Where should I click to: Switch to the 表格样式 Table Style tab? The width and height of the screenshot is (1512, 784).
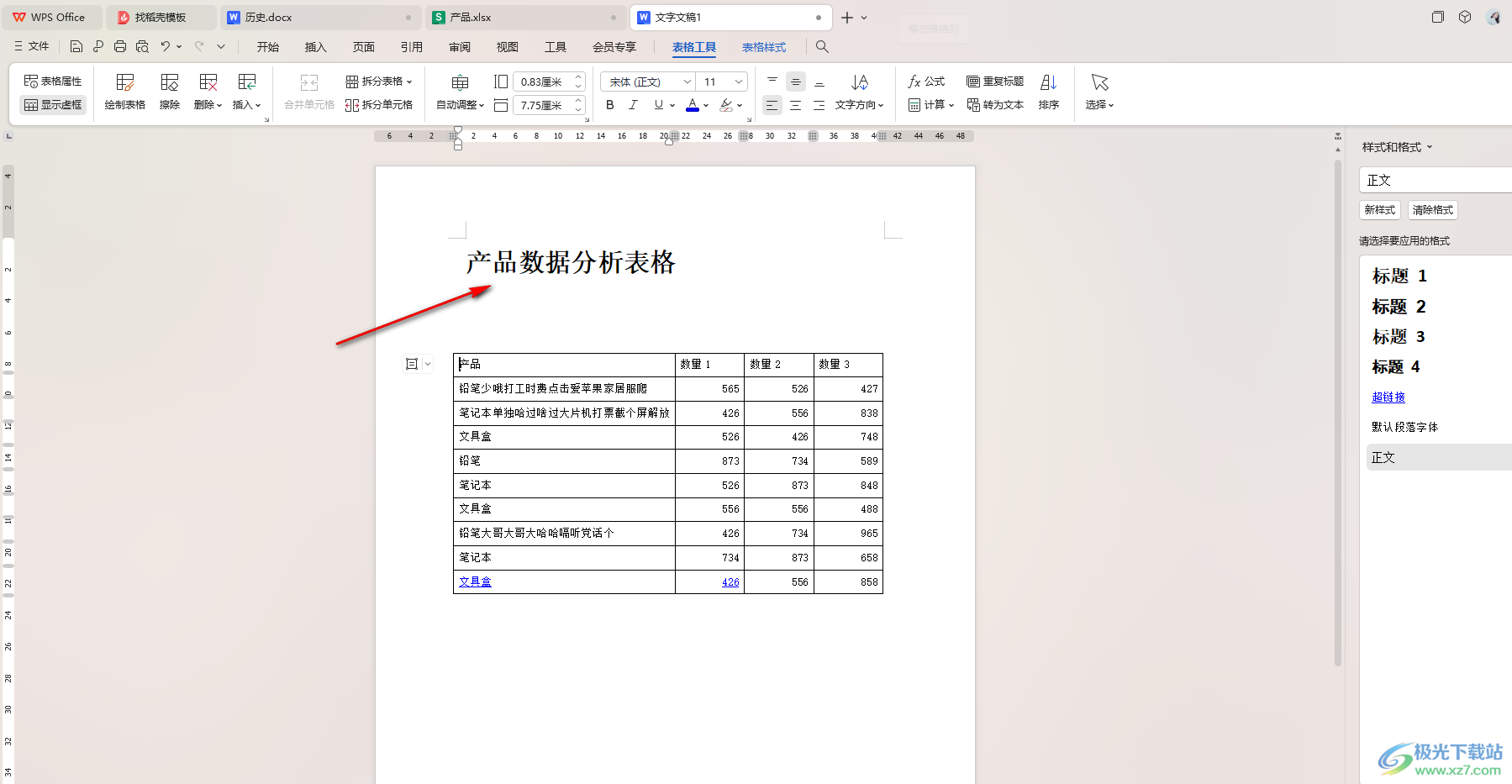coord(764,47)
